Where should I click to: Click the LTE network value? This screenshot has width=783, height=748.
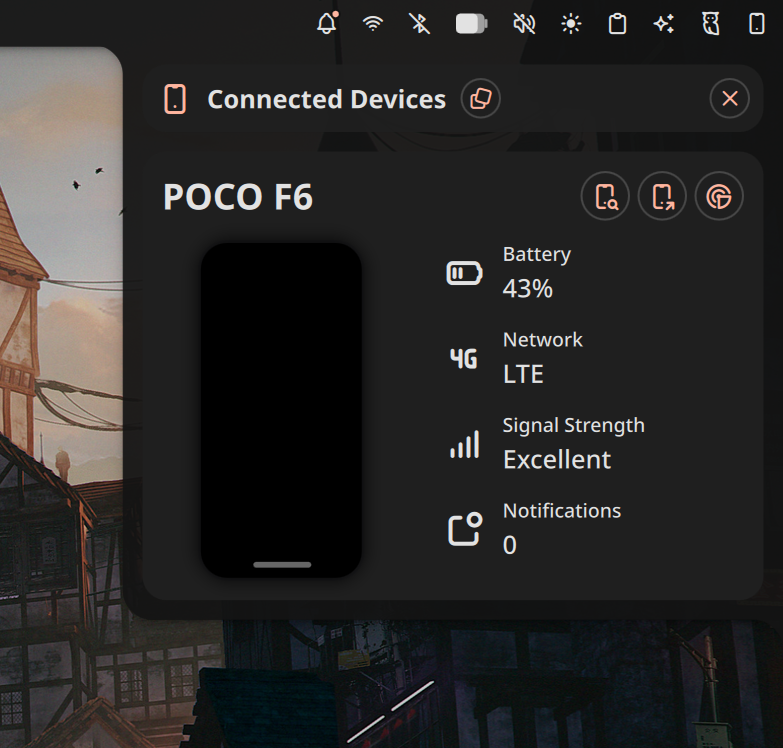tap(523, 374)
